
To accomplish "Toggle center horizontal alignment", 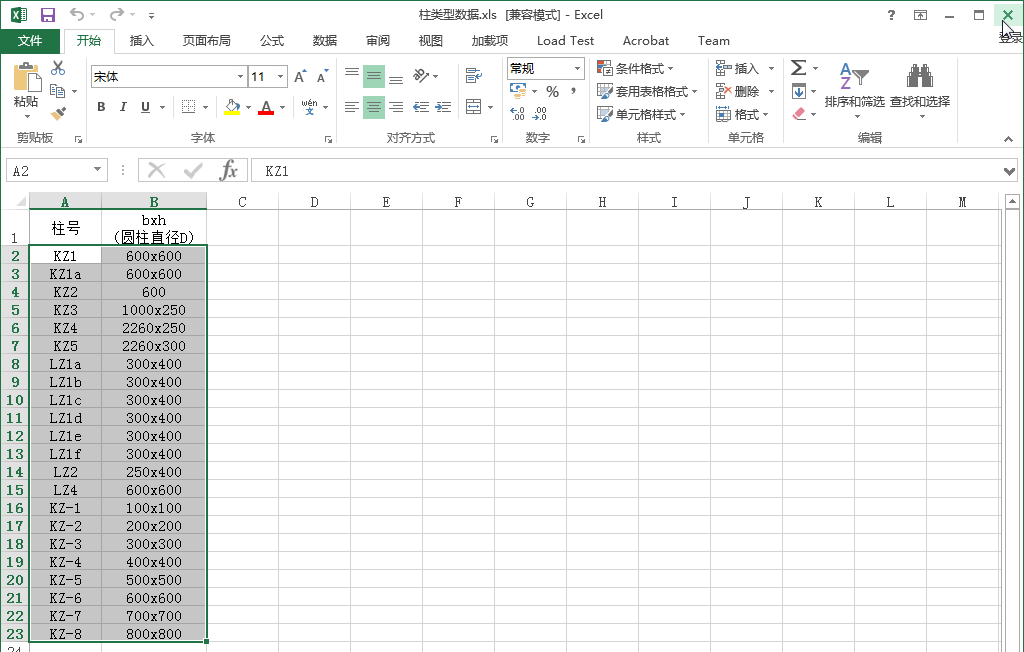I will pos(373,107).
